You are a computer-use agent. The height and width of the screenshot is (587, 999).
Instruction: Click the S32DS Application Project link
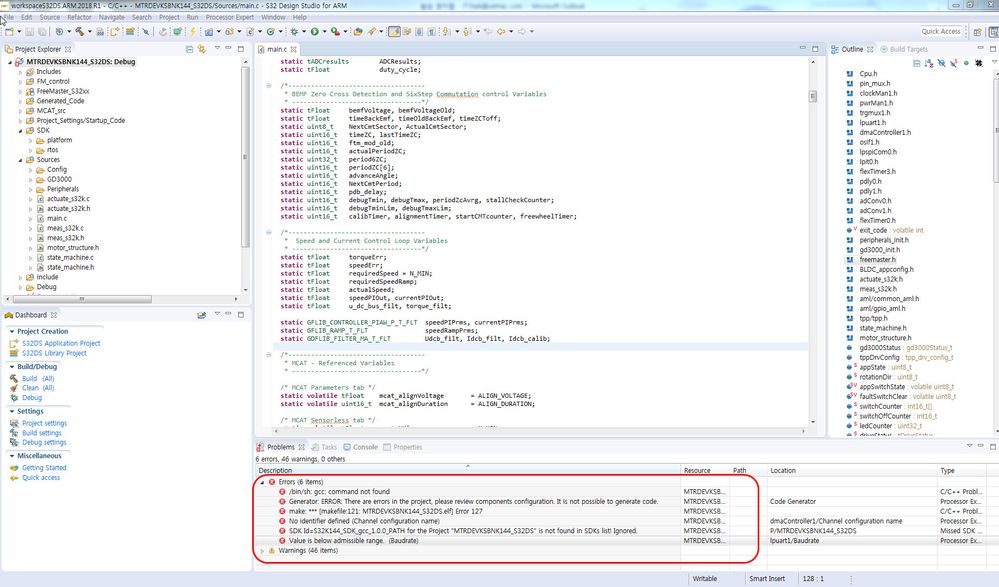pos(61,344)
